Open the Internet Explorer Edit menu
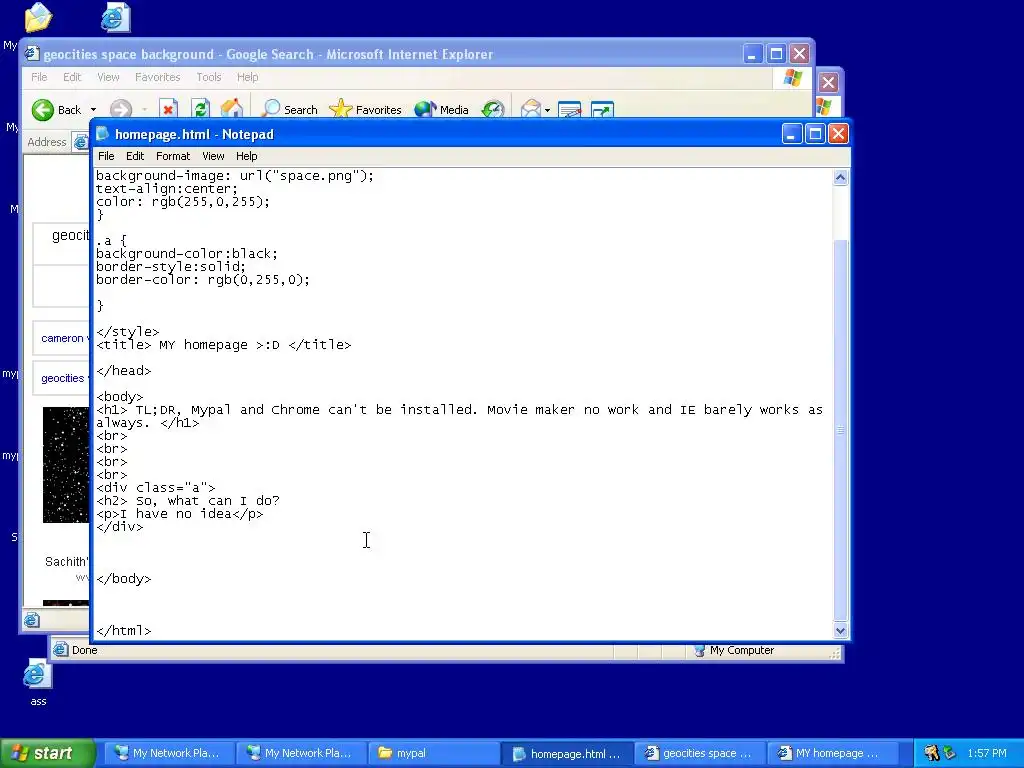 coord(72,77)
